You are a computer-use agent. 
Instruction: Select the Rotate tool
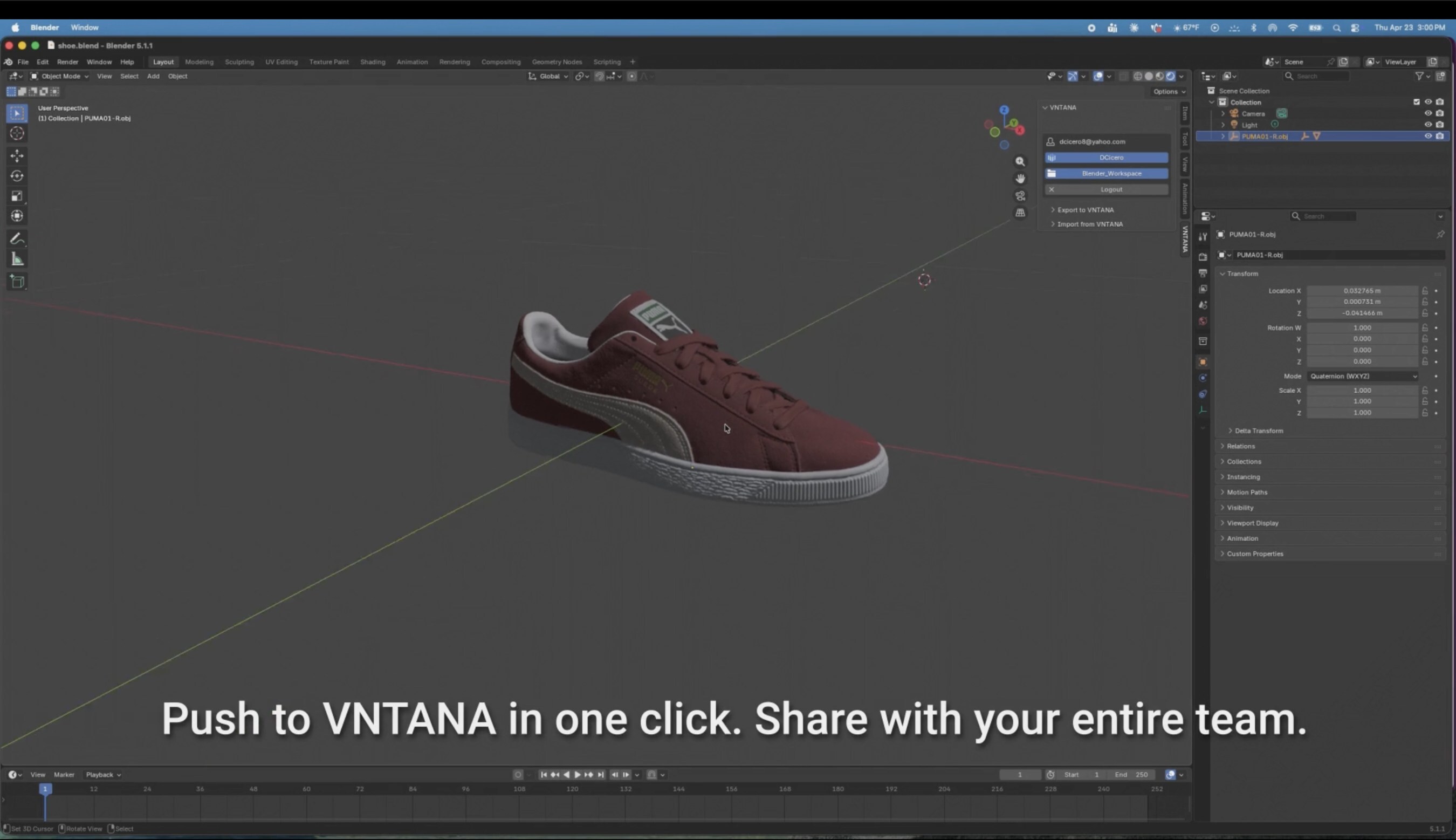(x=17, y=176)
